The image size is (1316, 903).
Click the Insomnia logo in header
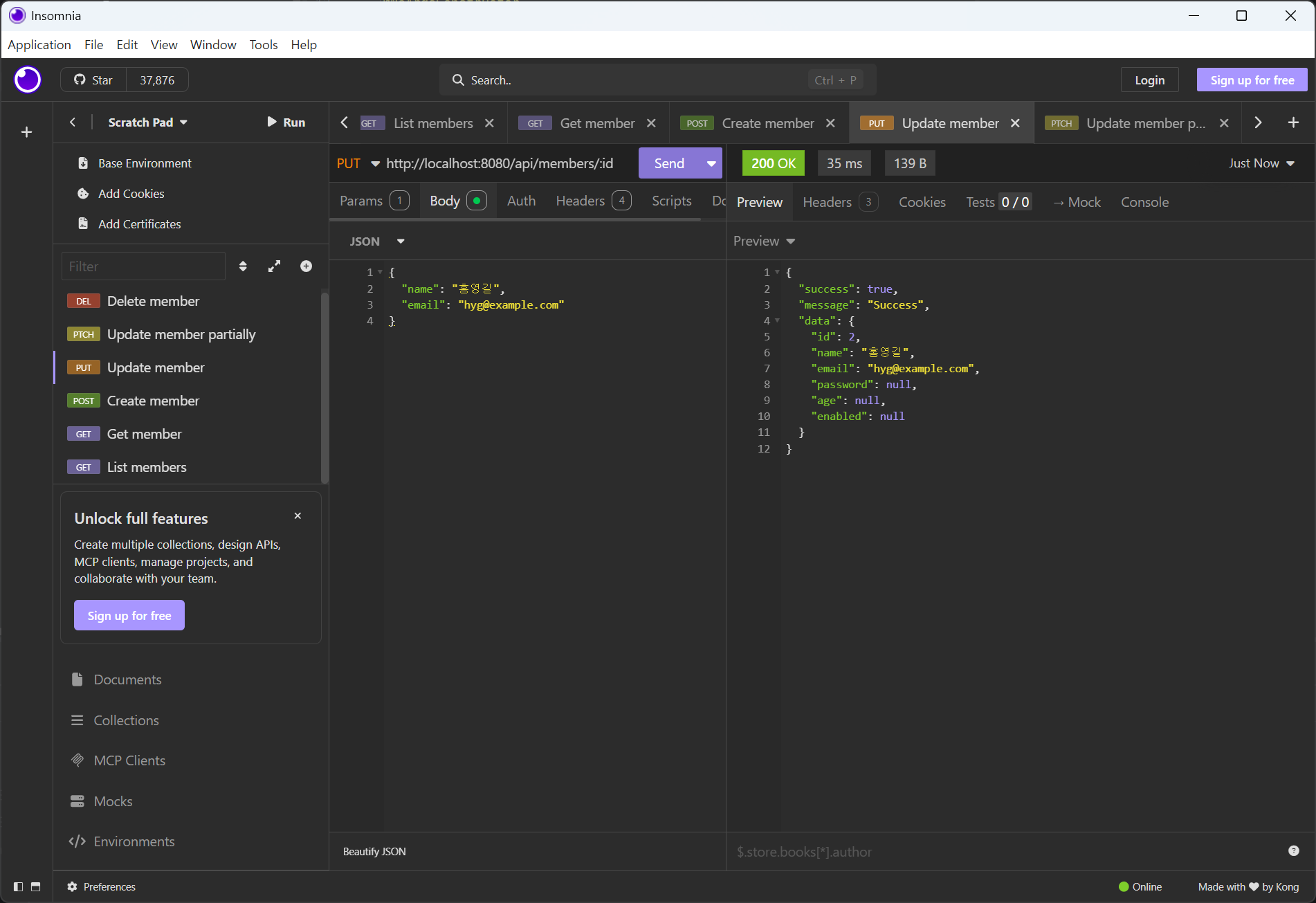28,80
